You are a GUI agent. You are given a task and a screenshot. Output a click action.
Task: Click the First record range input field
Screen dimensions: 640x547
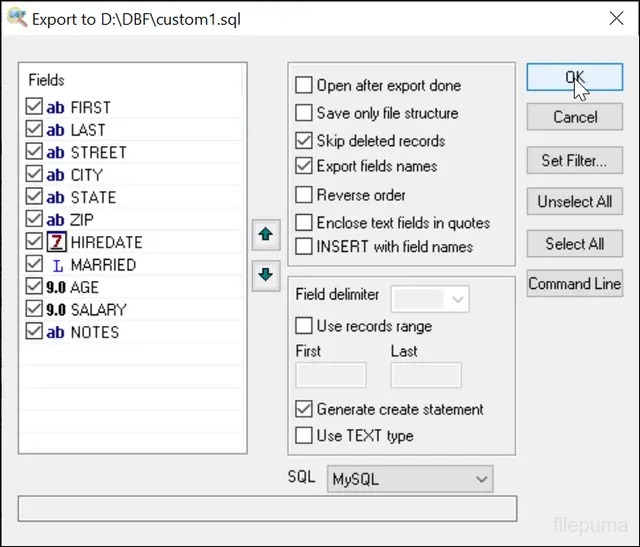[331, 375]
